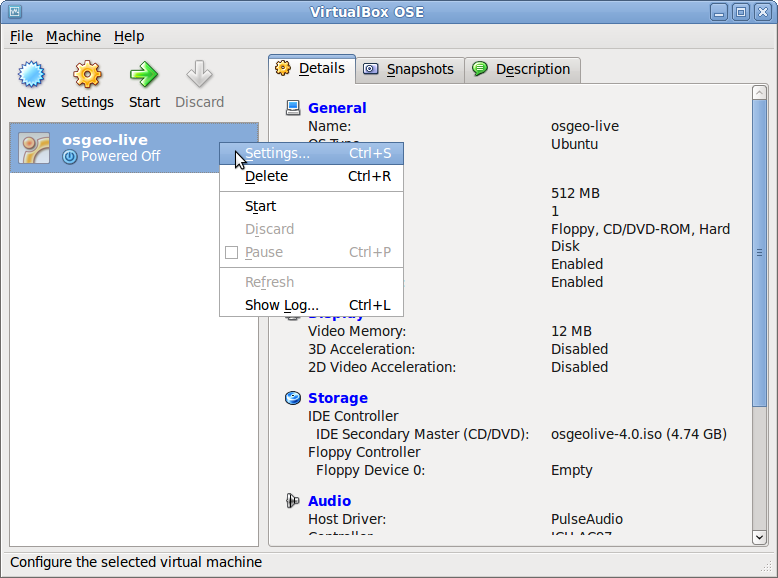Click the details pane scroll up arrow
Viewport: 778px width, 578px height.
759,93
